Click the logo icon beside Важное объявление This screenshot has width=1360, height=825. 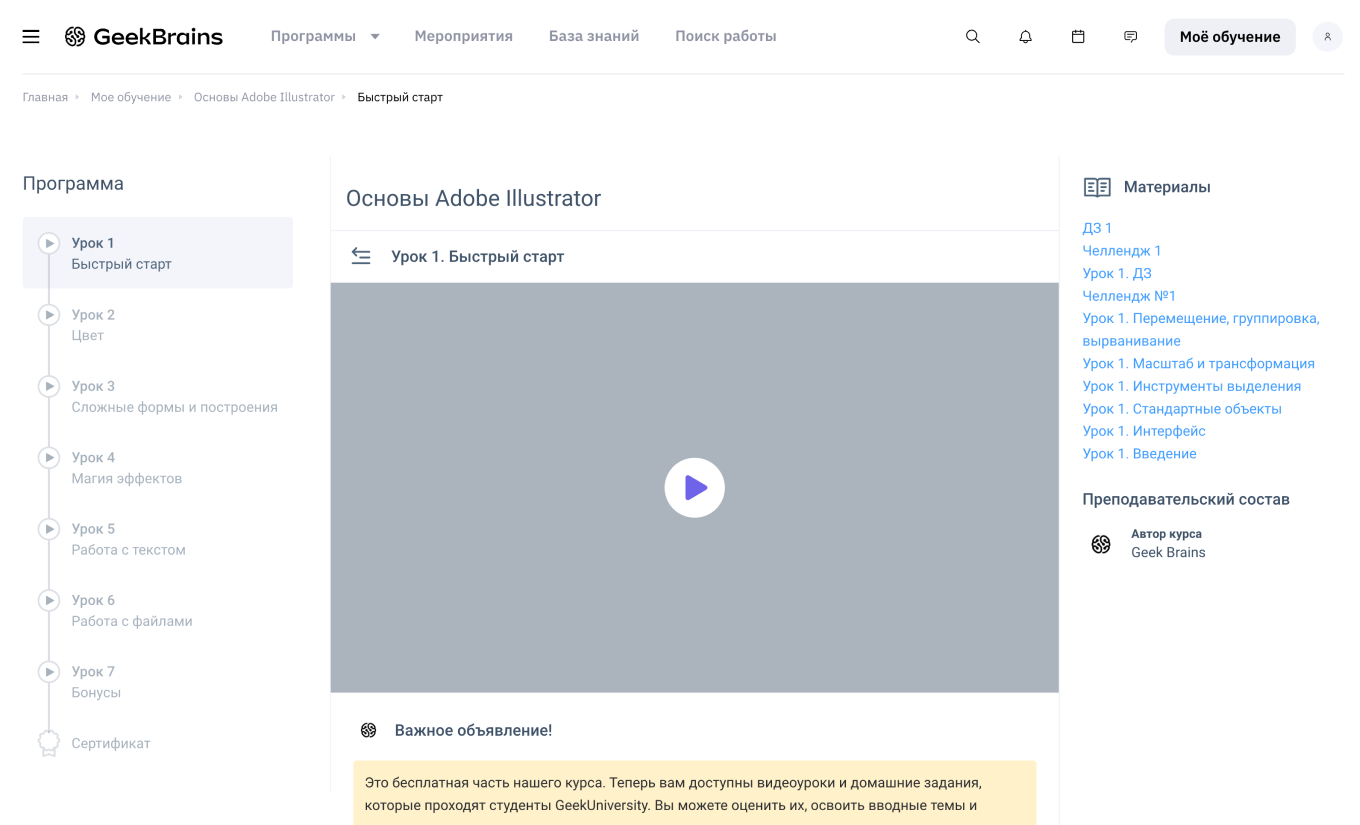tap(369, 731)
